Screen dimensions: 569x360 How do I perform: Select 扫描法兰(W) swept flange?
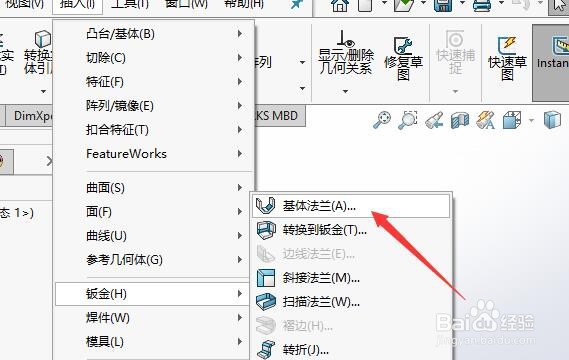tap(351, 302)
